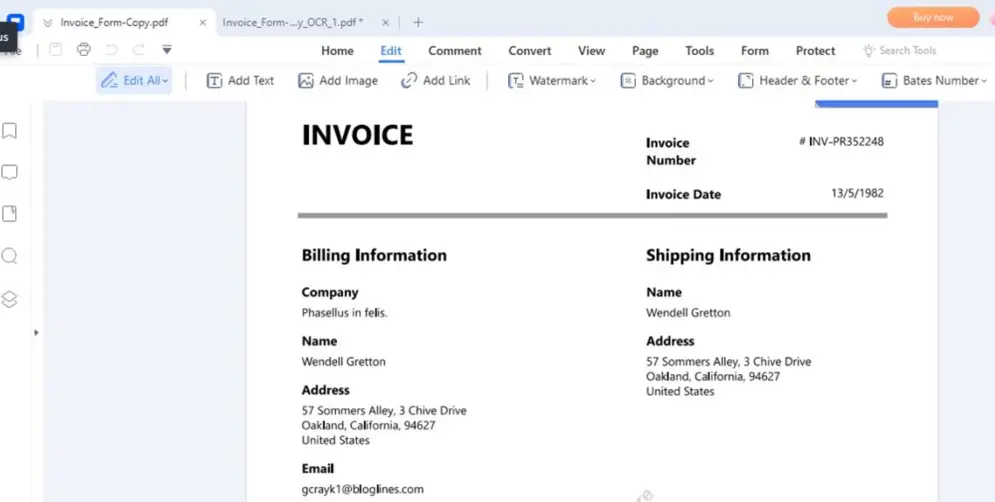Expand the Edit All dropdown
This screenshot has height=502, width=995.
pyautogui.click(x=134, y=81)
